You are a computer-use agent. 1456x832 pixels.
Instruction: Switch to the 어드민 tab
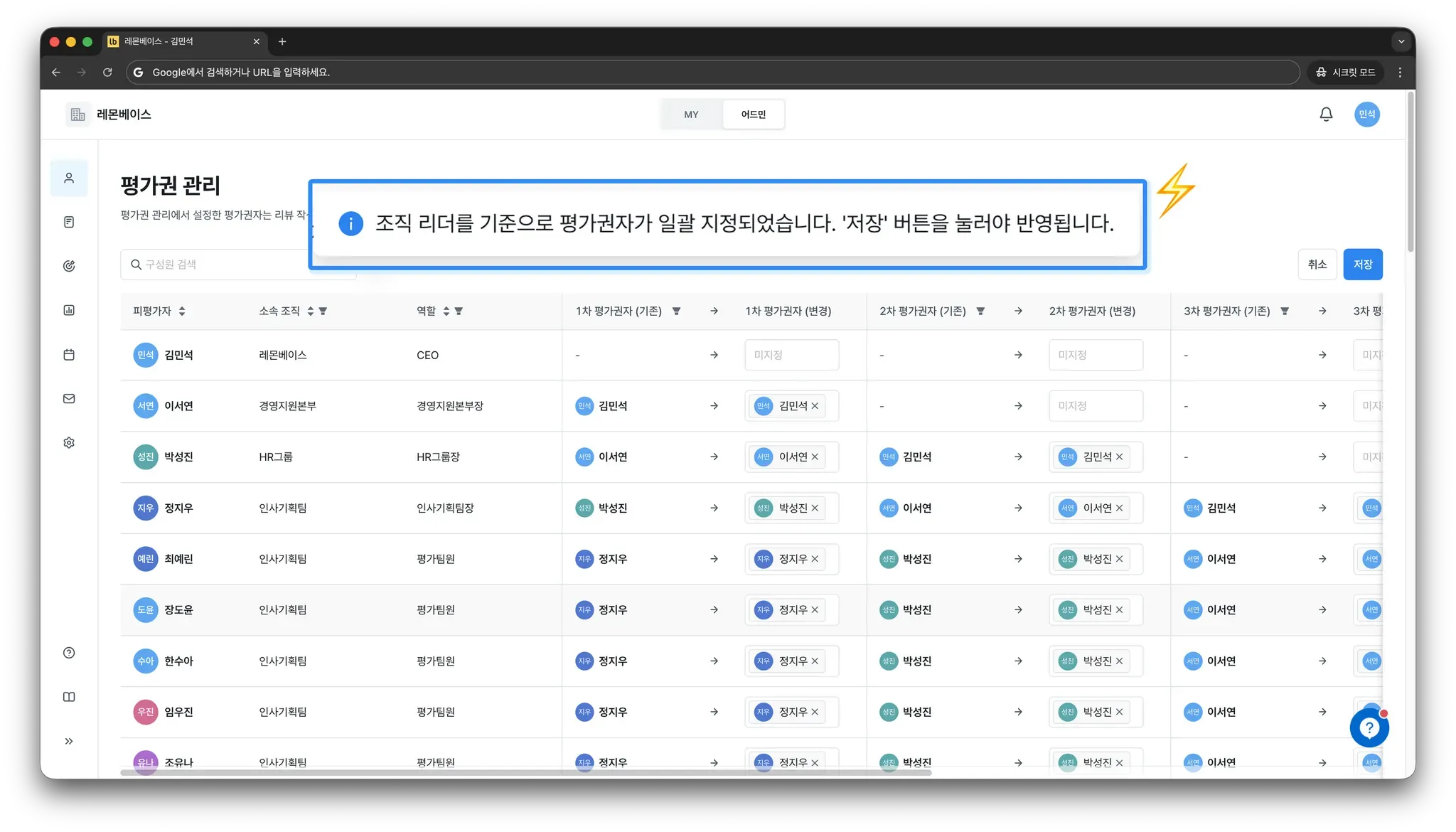pos(754,114)
